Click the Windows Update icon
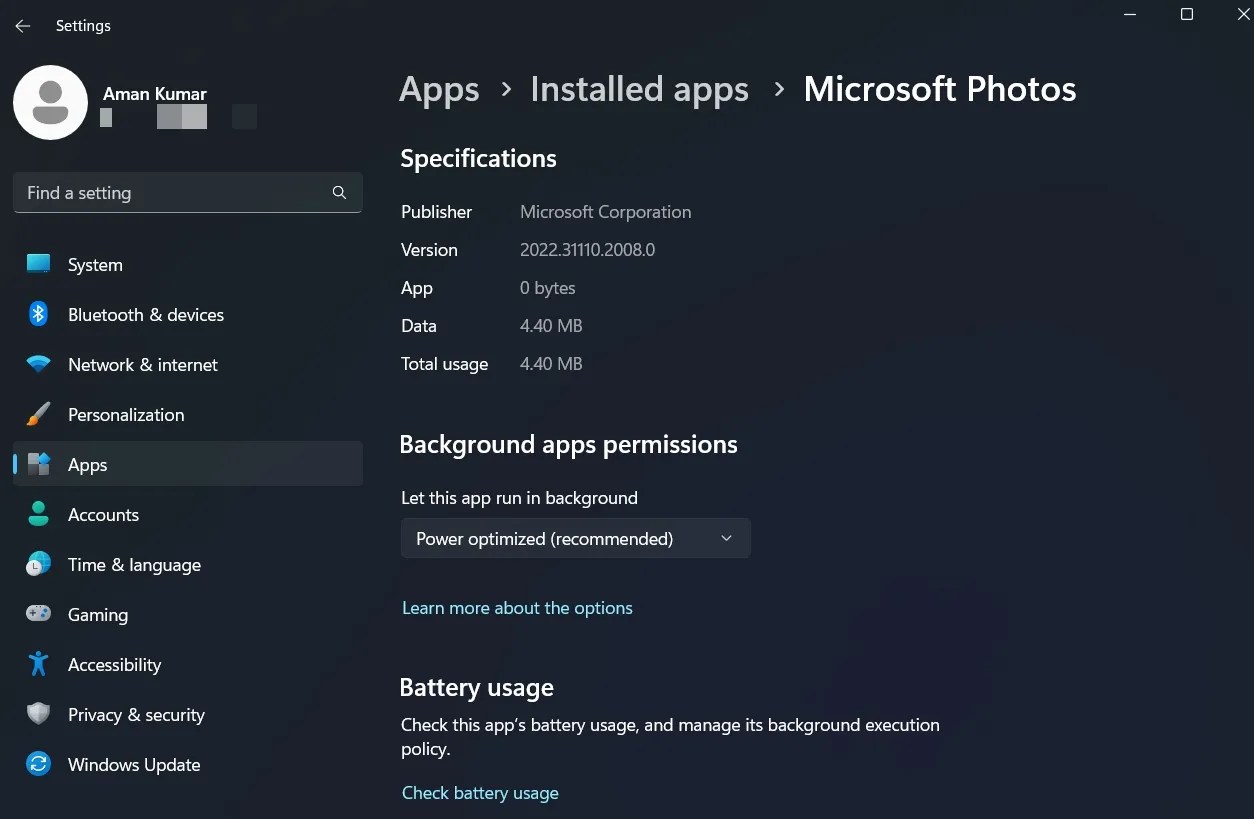The image size is (1254, 819). tap(37, 764)
